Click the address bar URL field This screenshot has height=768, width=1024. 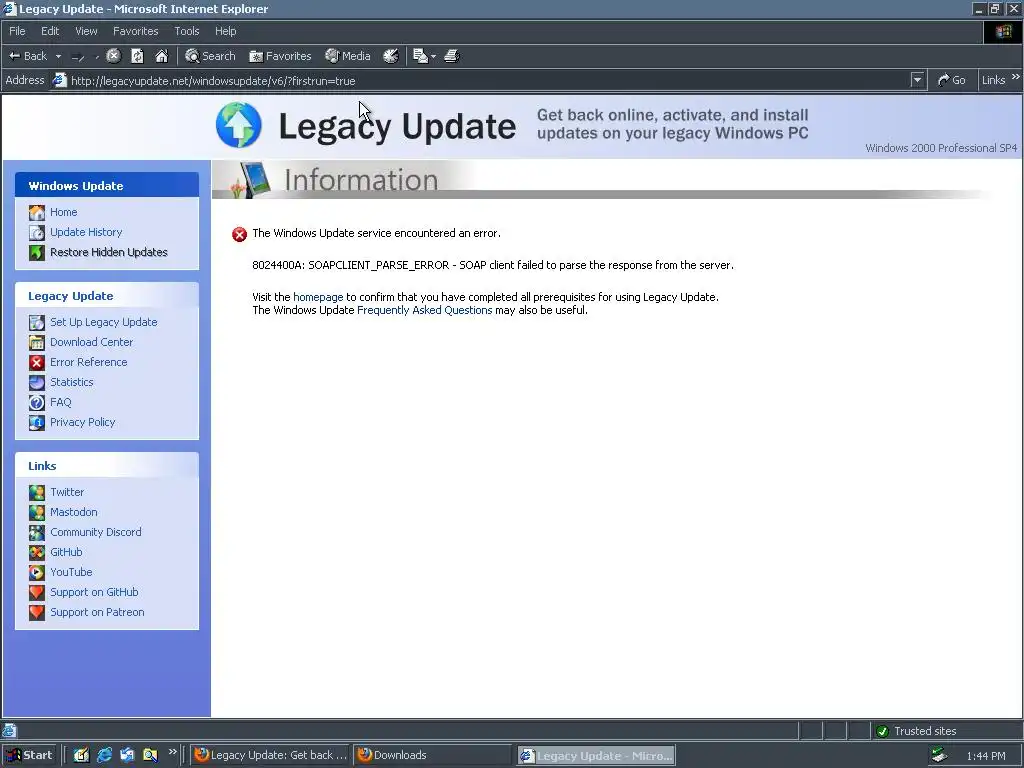coord(481,80)
